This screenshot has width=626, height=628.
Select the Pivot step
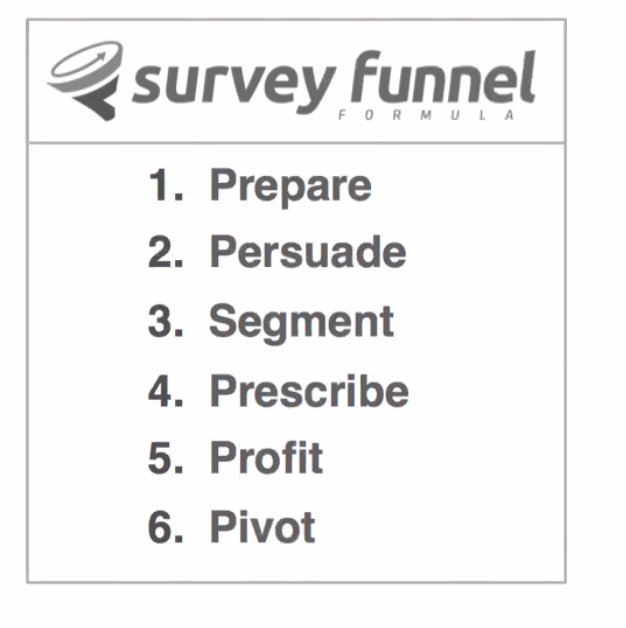coord(263,526)
